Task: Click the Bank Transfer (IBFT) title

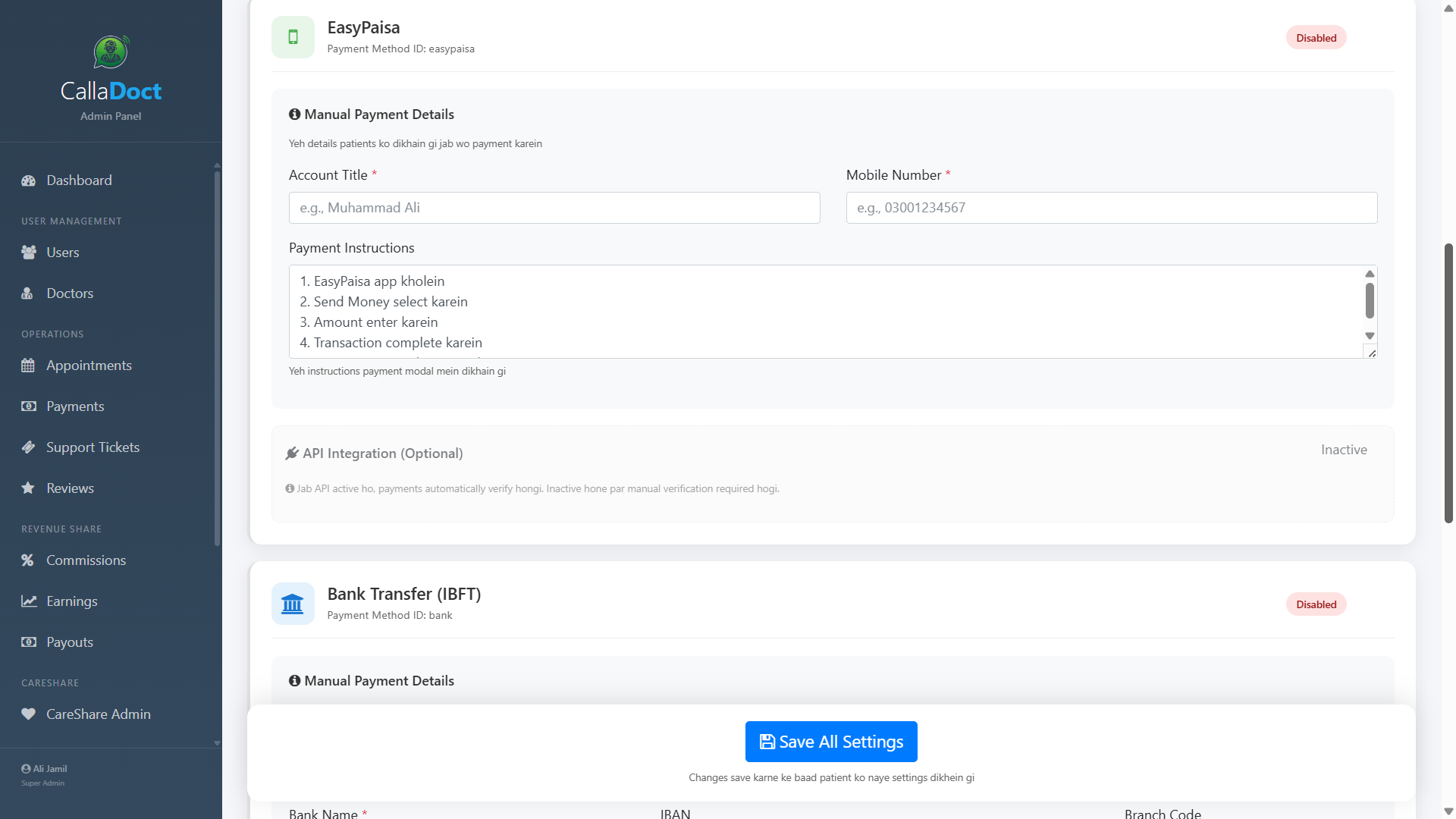Action: coord(404,594)
